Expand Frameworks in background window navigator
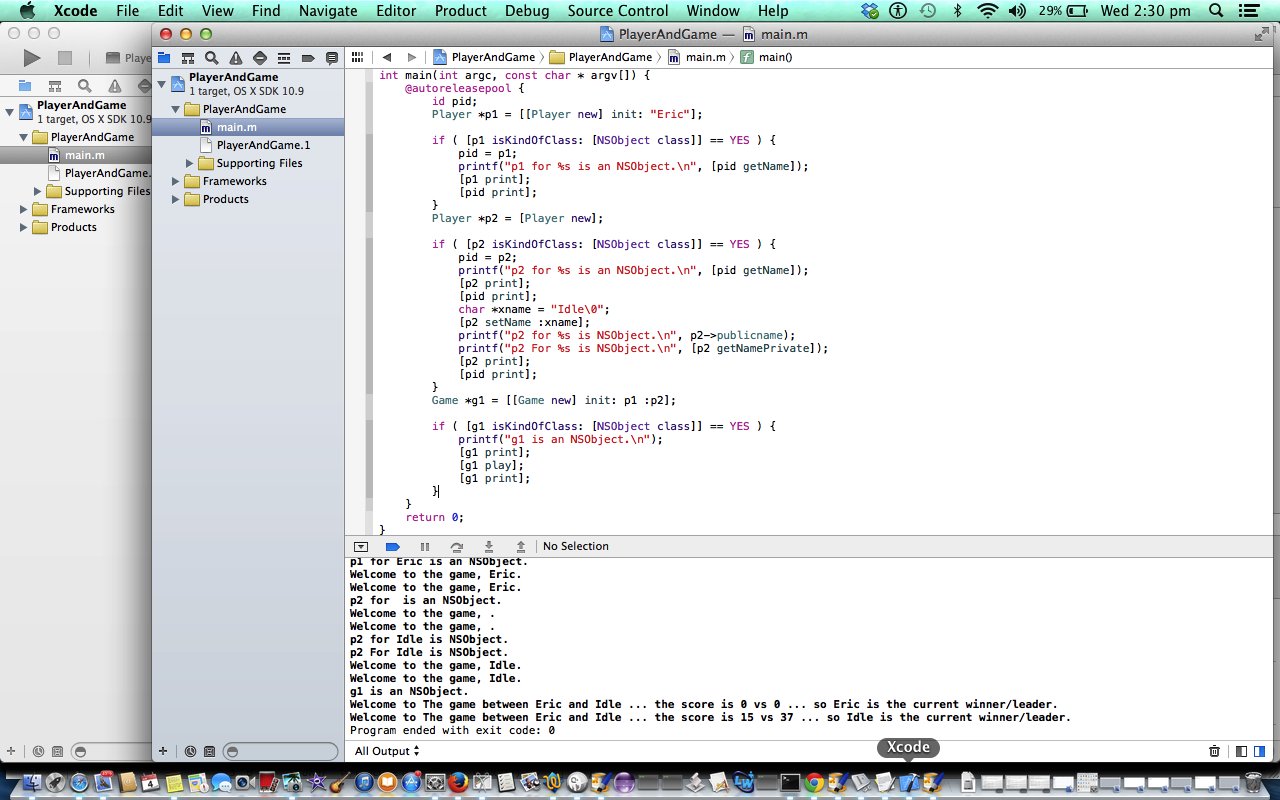This screenshot has width=1280, height=800. coord(24,209)
